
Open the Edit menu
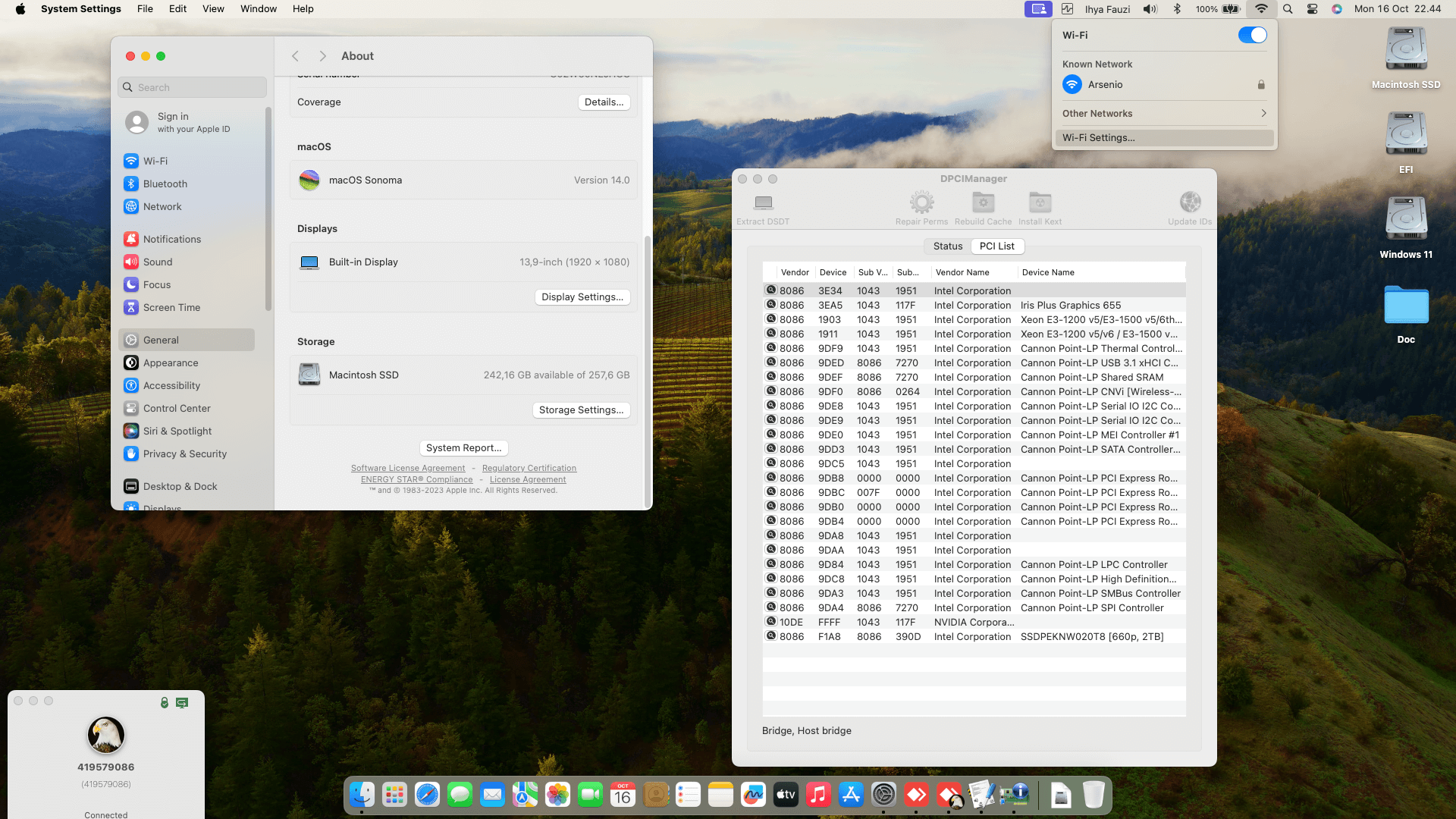(177, 9)
